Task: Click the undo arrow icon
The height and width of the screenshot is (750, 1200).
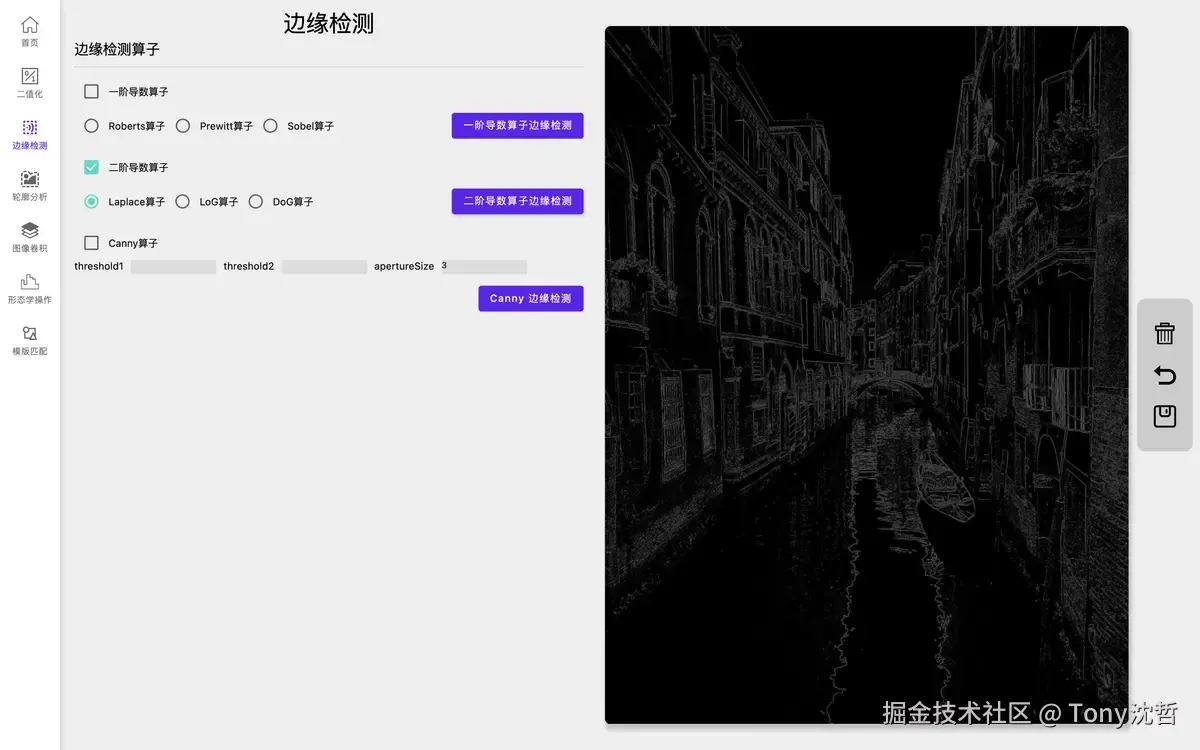Action: click(1164, 376)
